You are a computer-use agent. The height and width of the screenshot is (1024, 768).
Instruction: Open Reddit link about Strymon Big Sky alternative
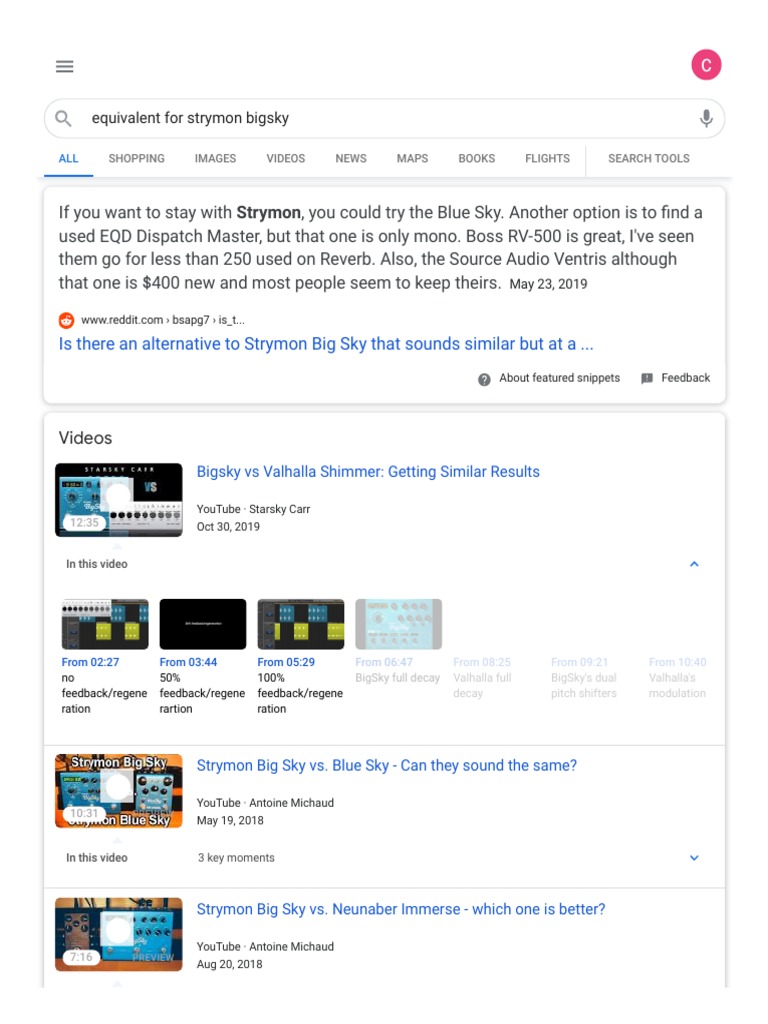pyautogui.click(x=326, y=344)
